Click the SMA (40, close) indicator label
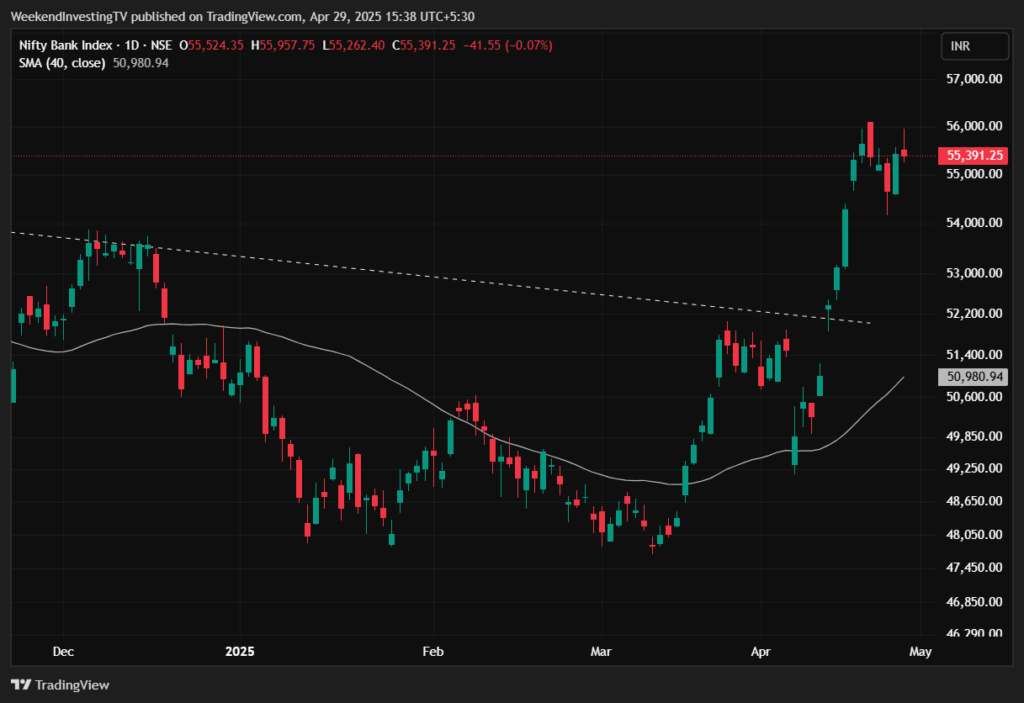This screenshot has height=703, width=1024. pyautogui.click(x=62, y=63)
